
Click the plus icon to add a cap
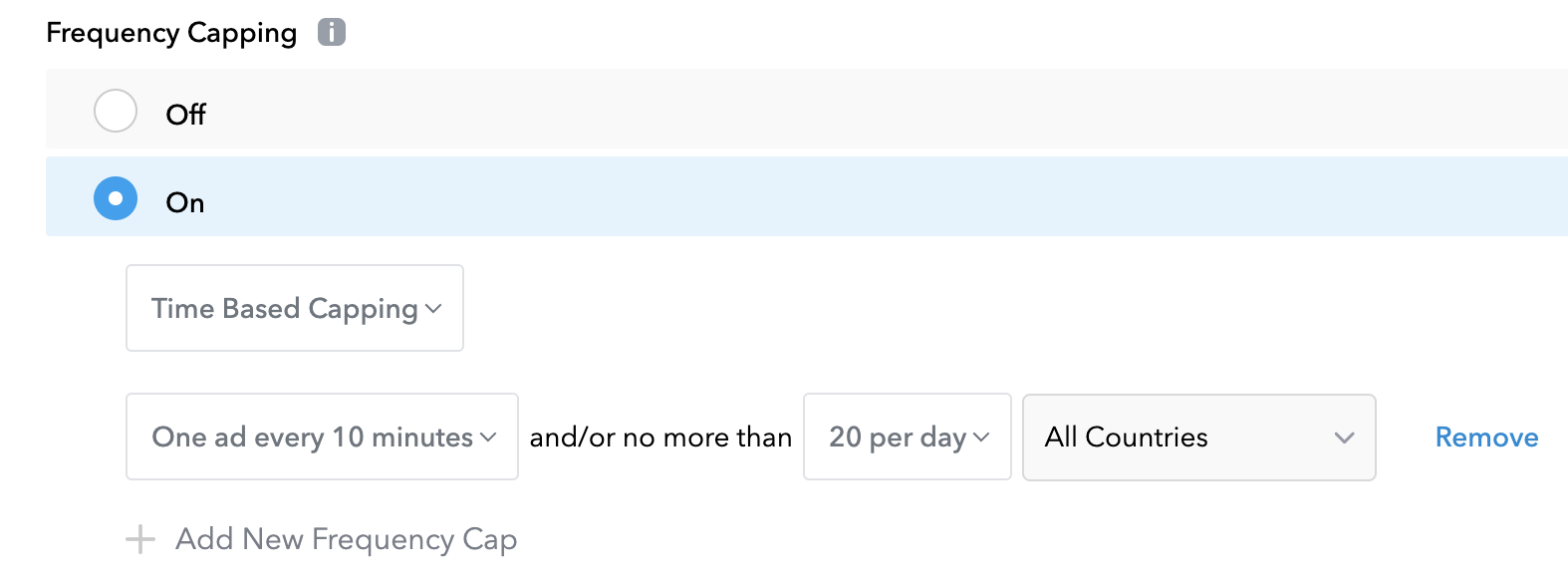[140, 539]
